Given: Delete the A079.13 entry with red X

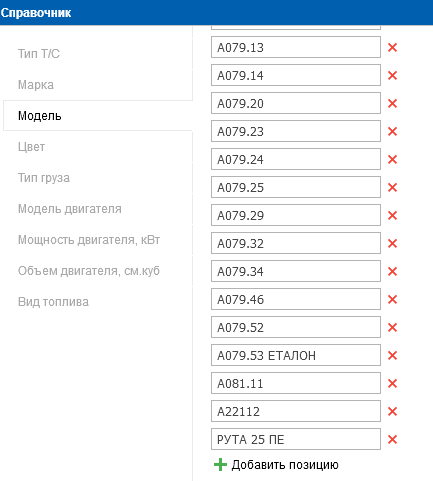Looking at the screenshot, I should coord(392,47).
